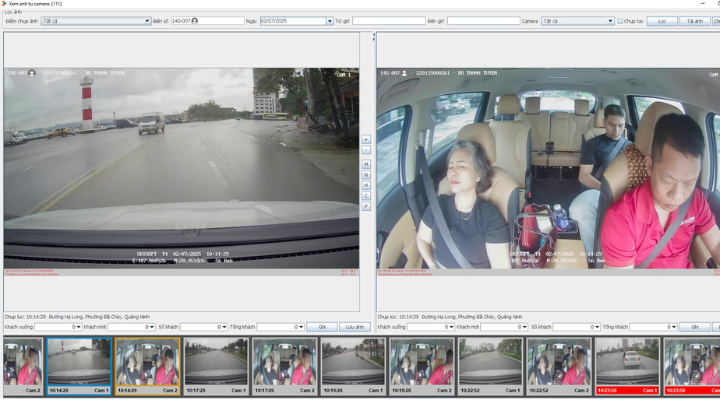The height and width of the screenshot is (400, 720).
Task: Click Ghi button in right panel
Action: (x=694, y=327)
